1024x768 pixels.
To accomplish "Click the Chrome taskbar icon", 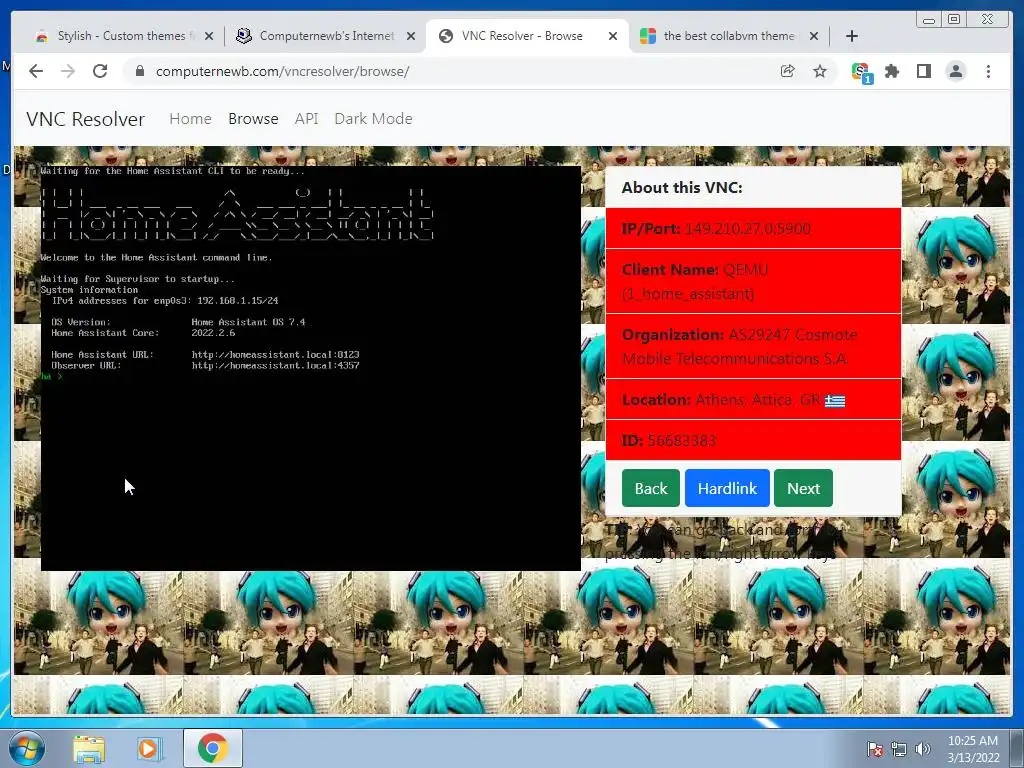I will coord(212,748).
